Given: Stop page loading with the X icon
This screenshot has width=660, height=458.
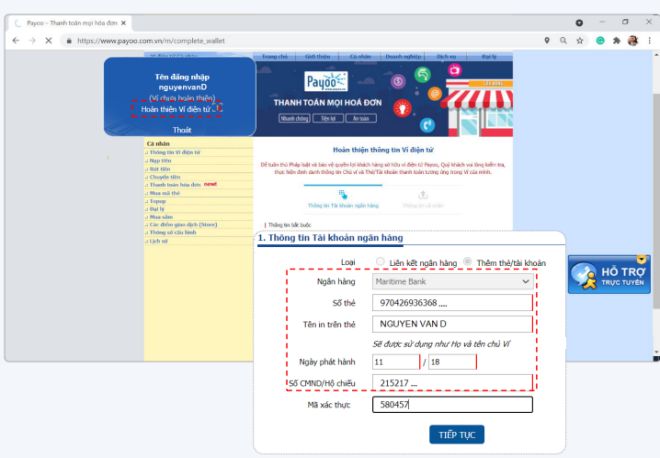Looking at the screenshot, I should tap(48, 40).
